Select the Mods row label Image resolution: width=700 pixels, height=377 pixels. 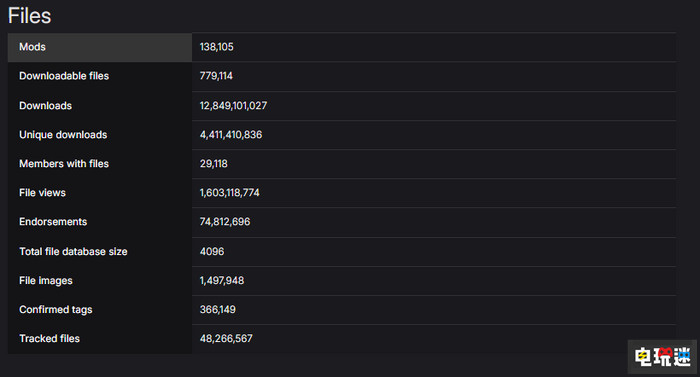coord(32,47)
